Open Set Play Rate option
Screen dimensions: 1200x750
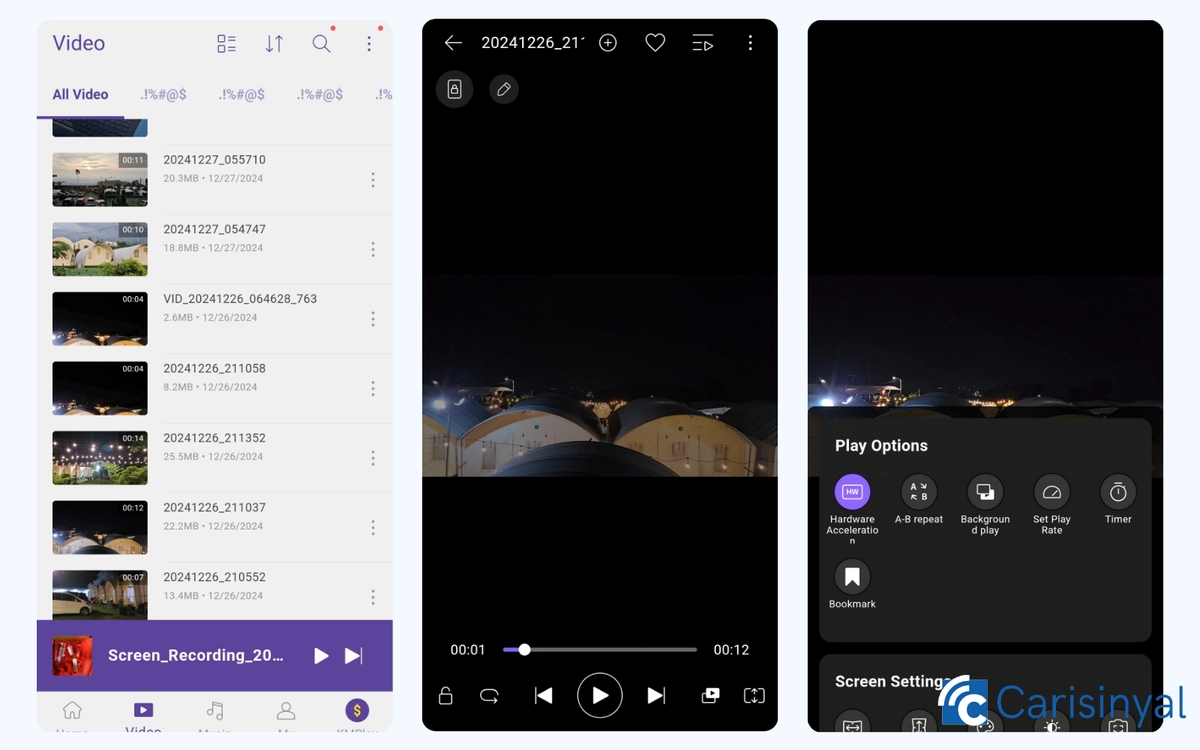tap(1052, 506)
